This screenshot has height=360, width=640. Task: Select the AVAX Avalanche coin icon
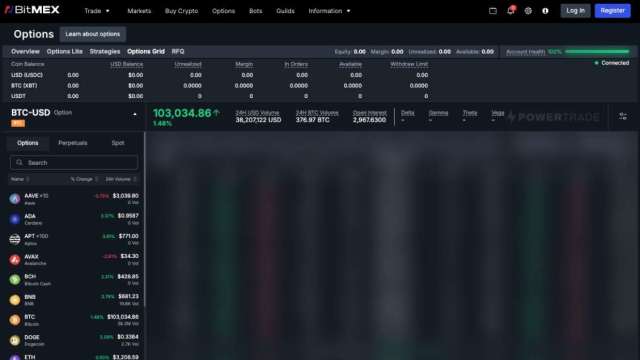(15, 260)
